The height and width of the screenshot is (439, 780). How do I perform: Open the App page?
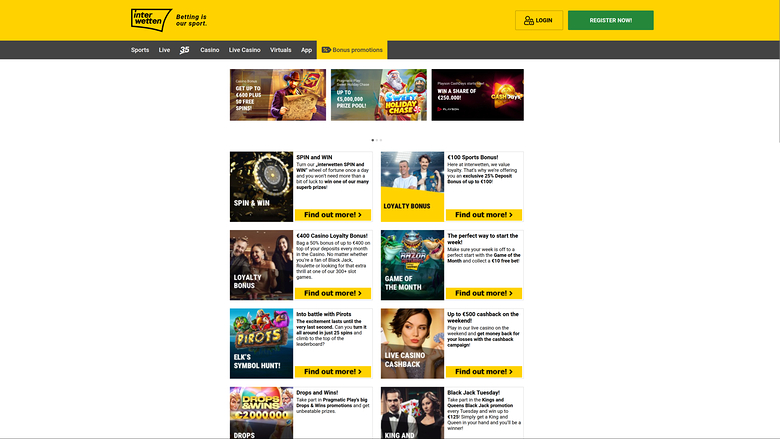point(306,50)
